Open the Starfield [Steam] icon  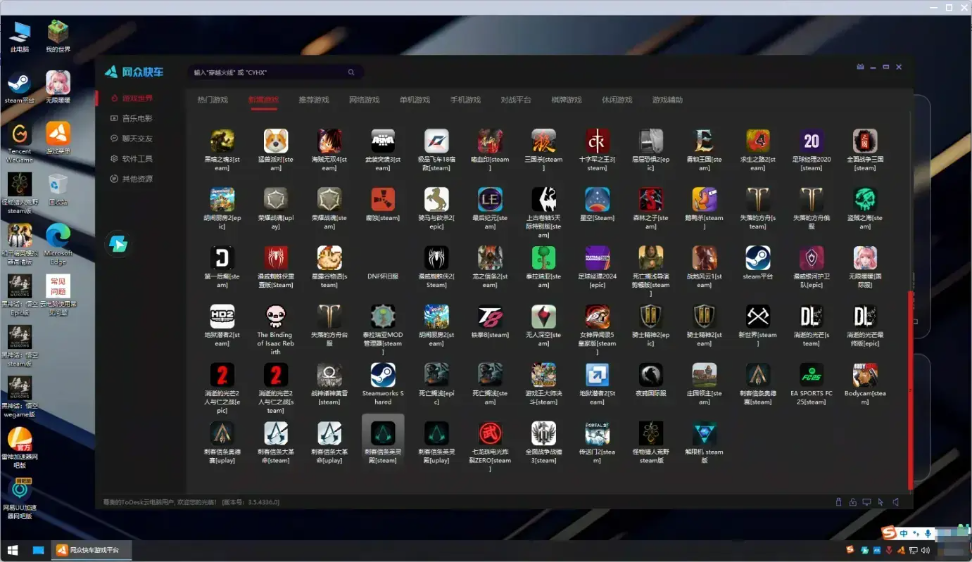pos(597,200)
